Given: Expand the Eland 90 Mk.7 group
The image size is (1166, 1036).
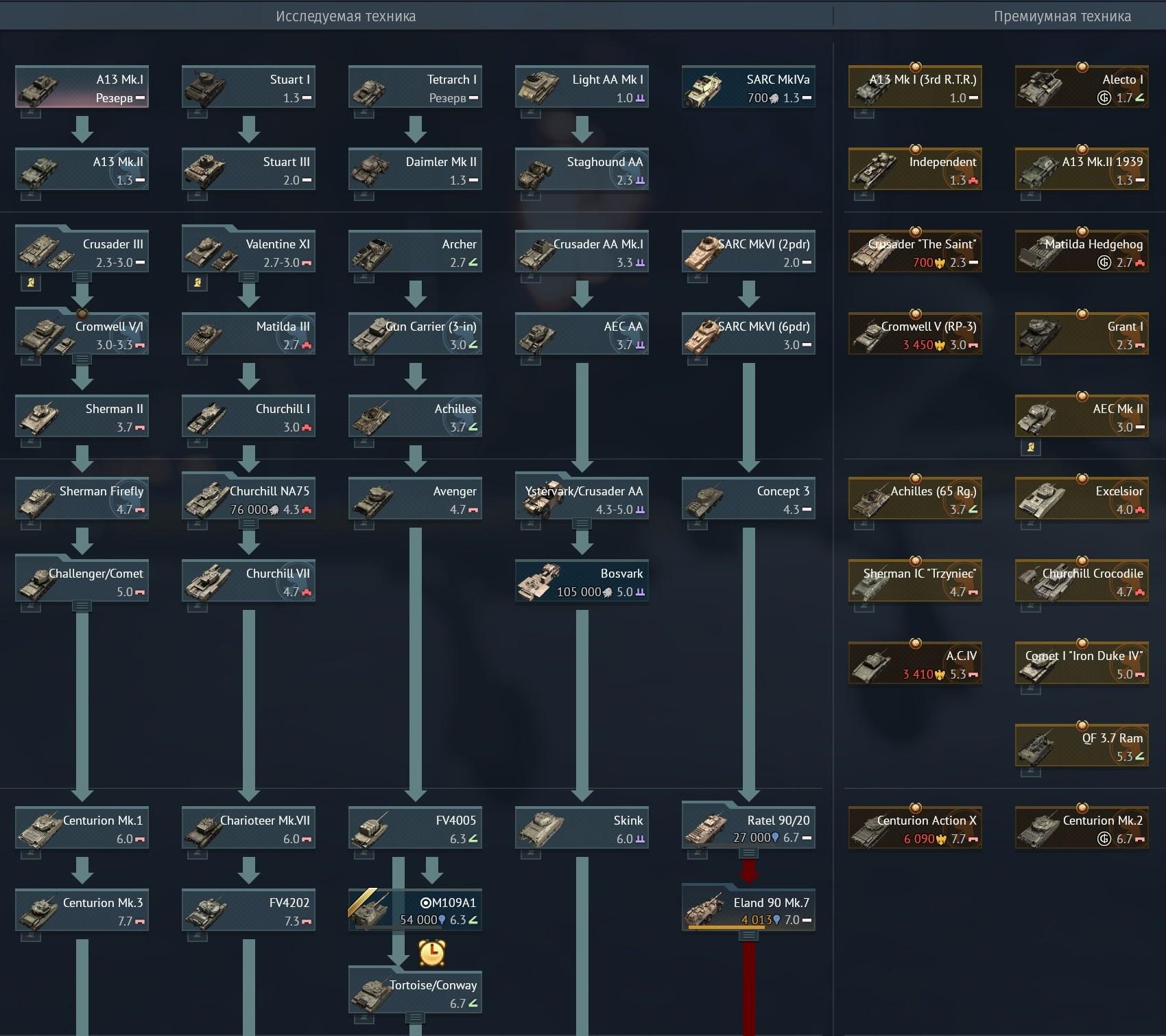Looking at the screenshot, I should pos(748,935).
